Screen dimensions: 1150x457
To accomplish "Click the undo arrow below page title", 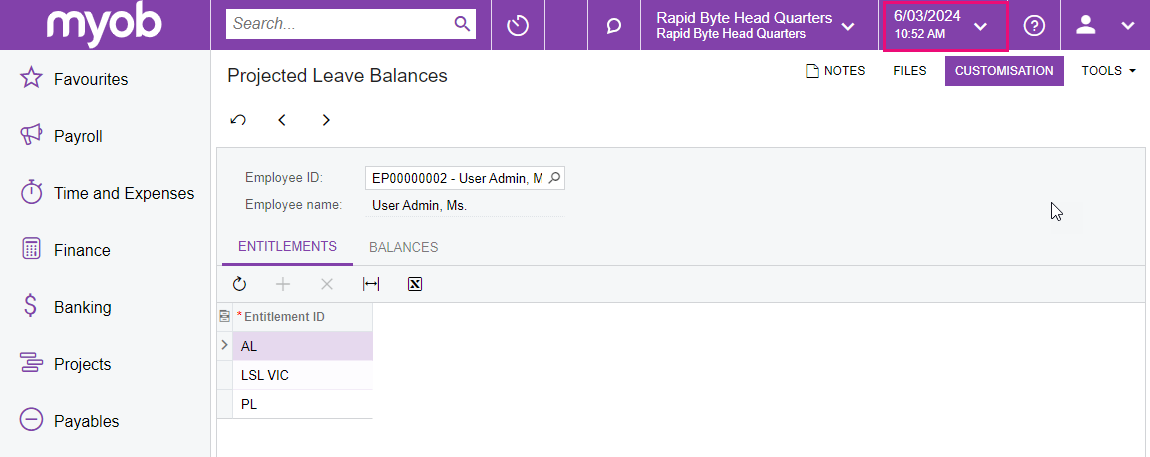I will point(238,120).
